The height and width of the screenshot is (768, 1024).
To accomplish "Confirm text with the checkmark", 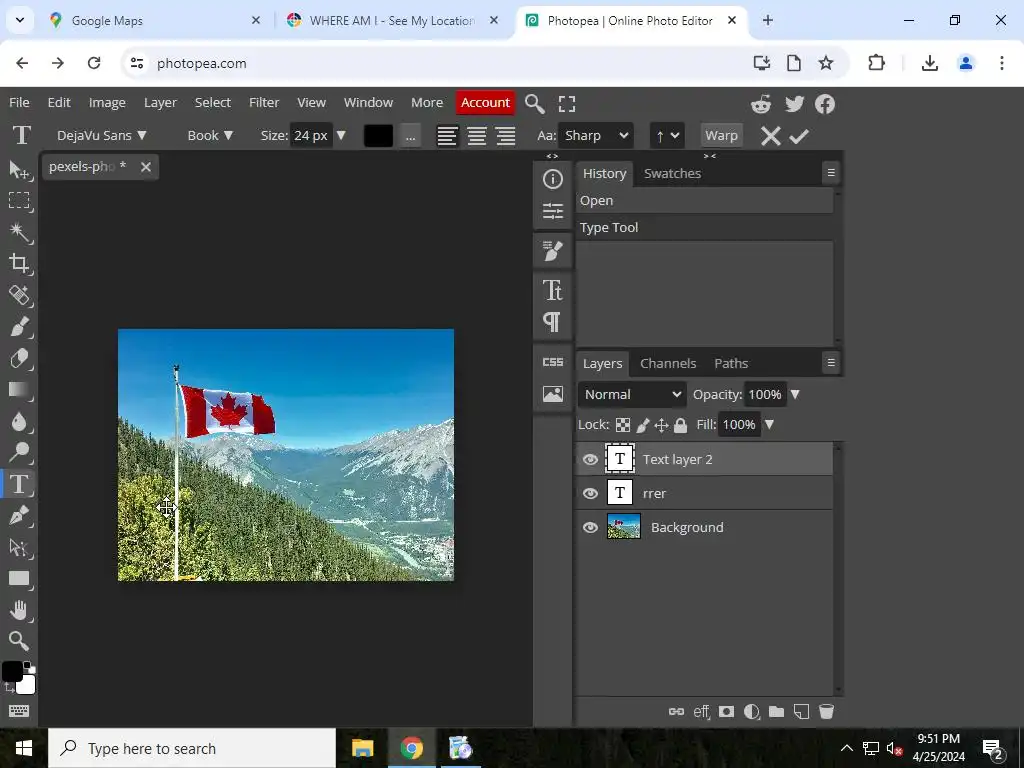I will click(799, 136).
